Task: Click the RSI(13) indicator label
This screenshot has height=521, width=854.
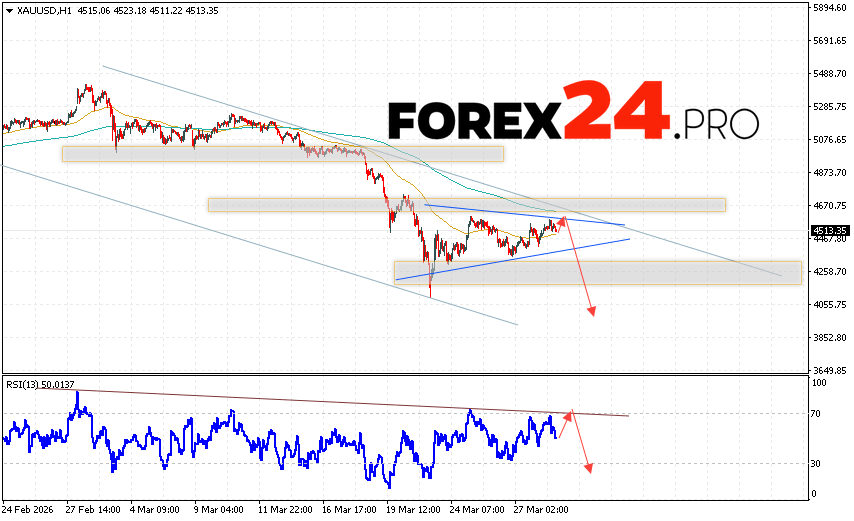Action: pyautogui.click(x=38, y=383)
